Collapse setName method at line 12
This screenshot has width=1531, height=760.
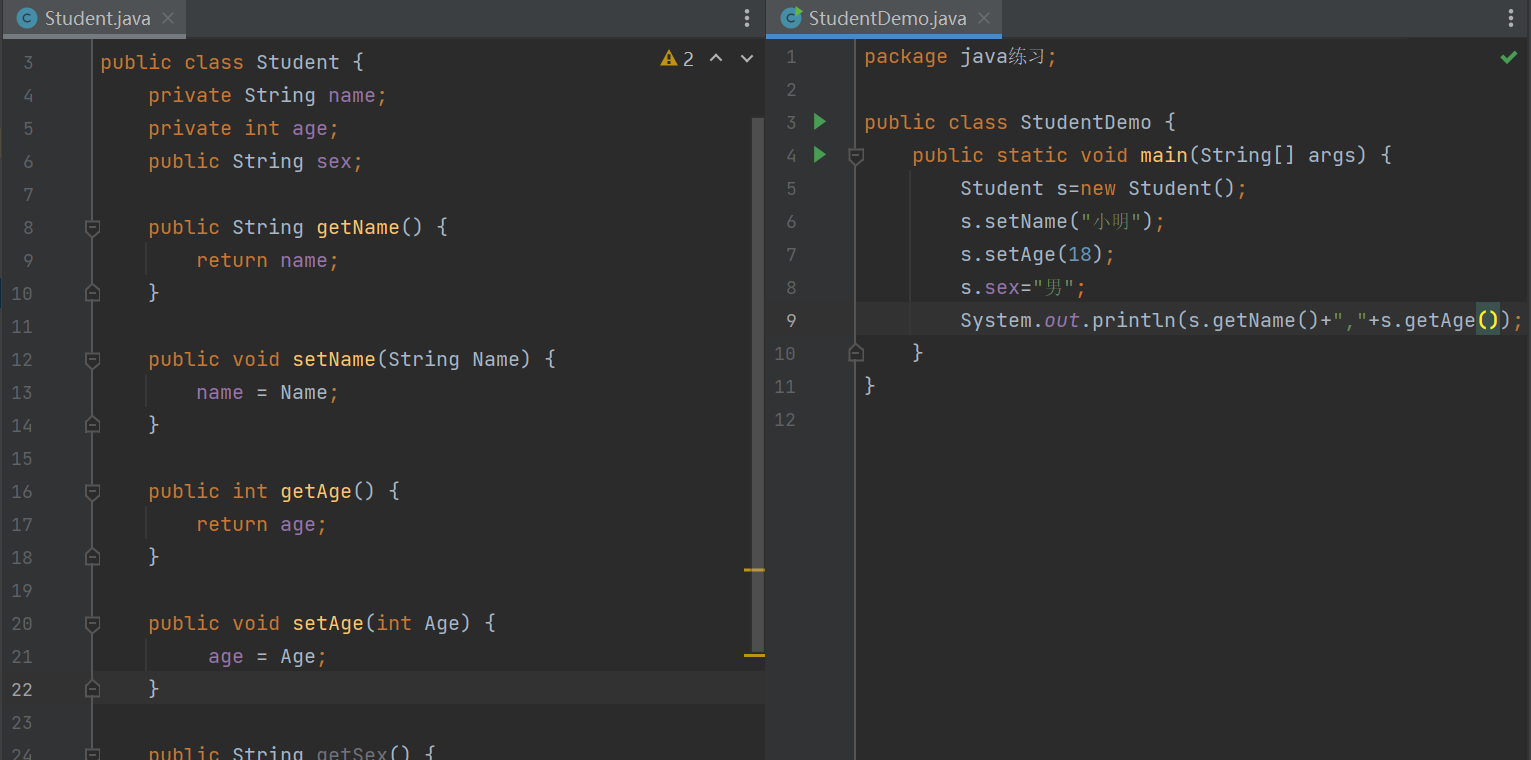[x=92, y=360]
